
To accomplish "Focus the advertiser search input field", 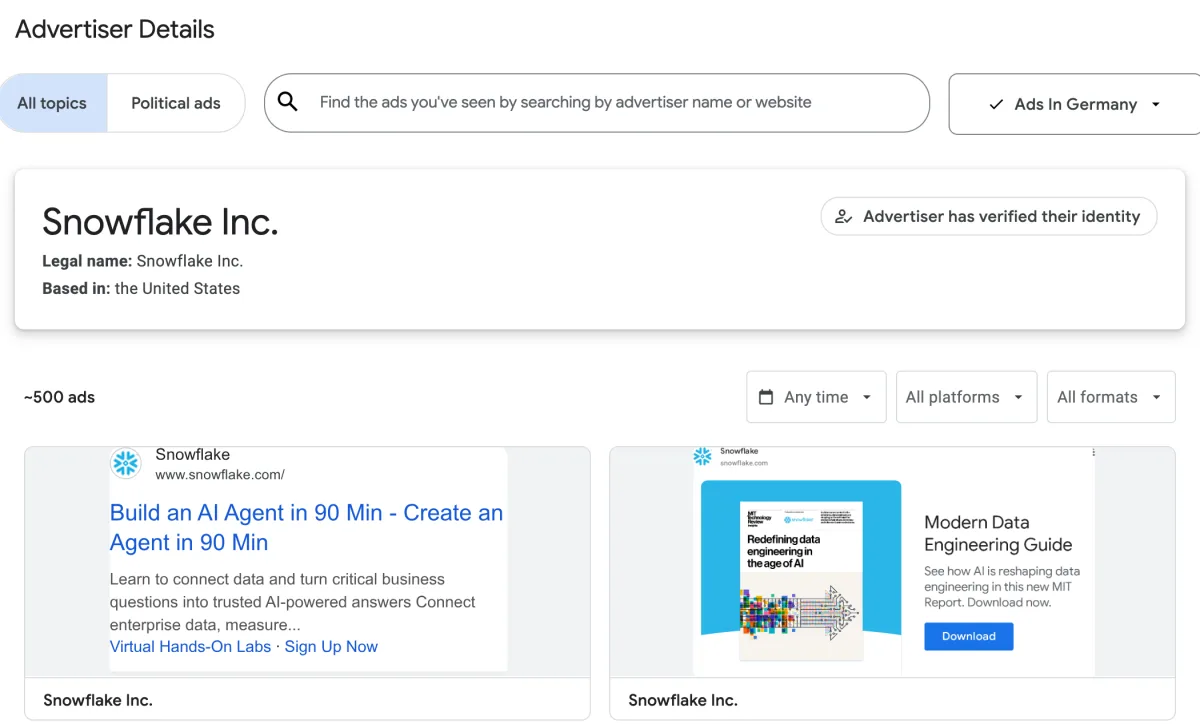I will (597, 103).
